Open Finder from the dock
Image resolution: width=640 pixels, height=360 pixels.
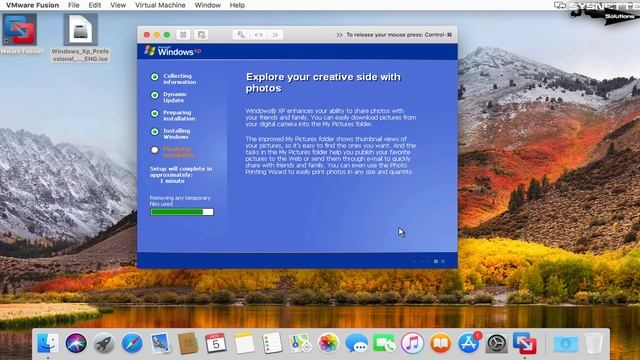tap(47, 343)
